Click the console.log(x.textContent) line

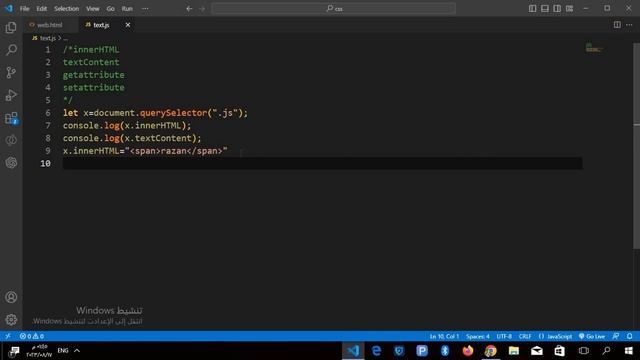point(132,138)
